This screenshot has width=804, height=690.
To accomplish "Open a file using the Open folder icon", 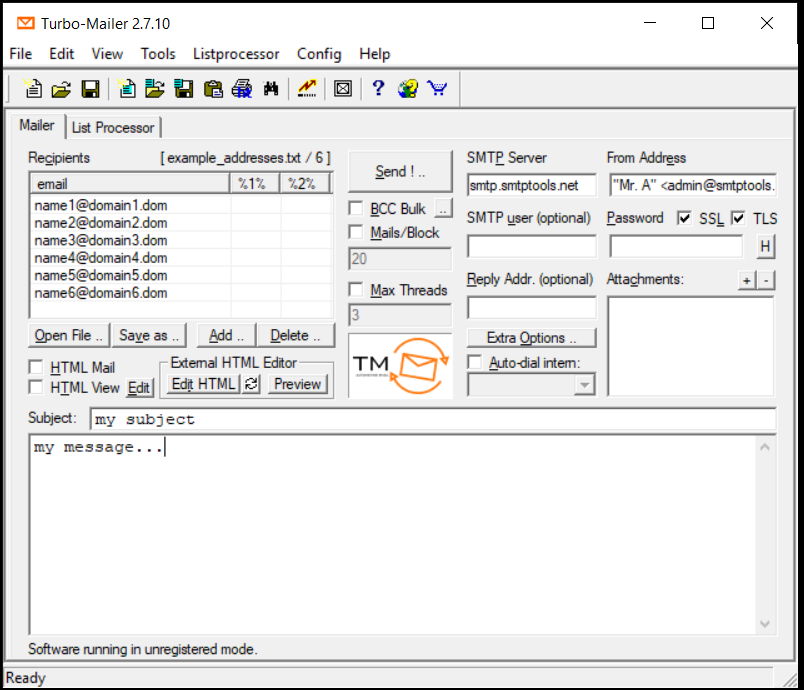I will tap(61, 89).
